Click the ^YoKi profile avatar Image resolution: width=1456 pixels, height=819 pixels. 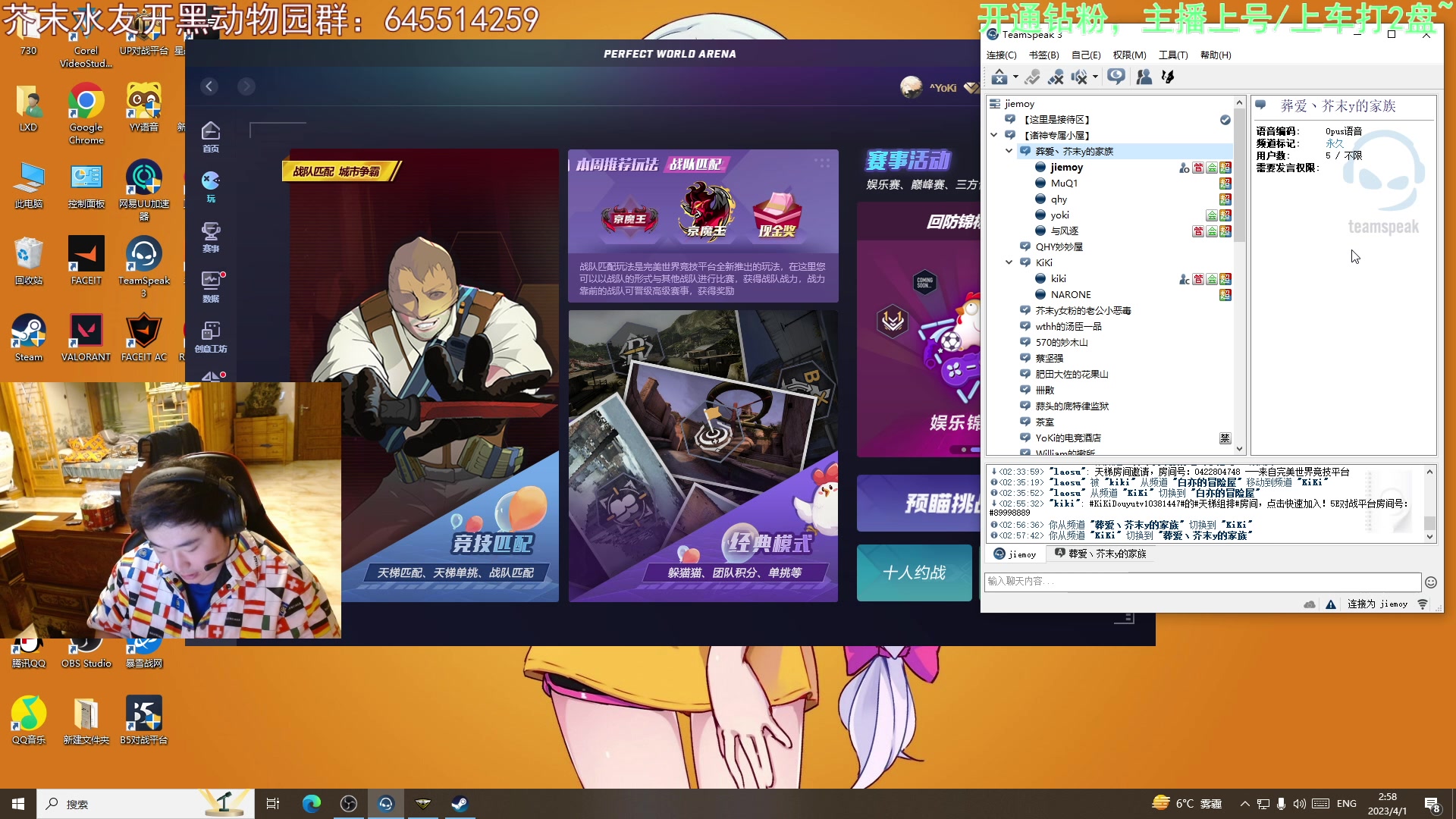click(912, 87)
